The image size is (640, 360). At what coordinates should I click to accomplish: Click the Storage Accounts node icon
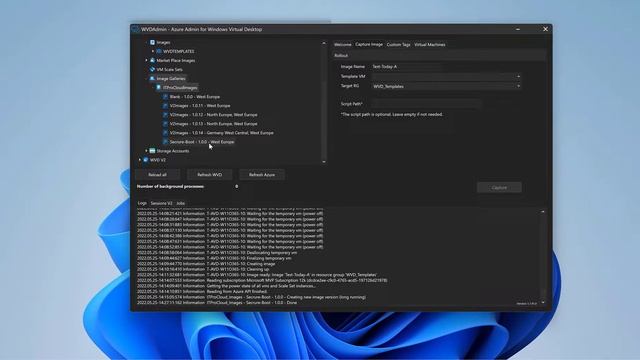pos(152,151)
